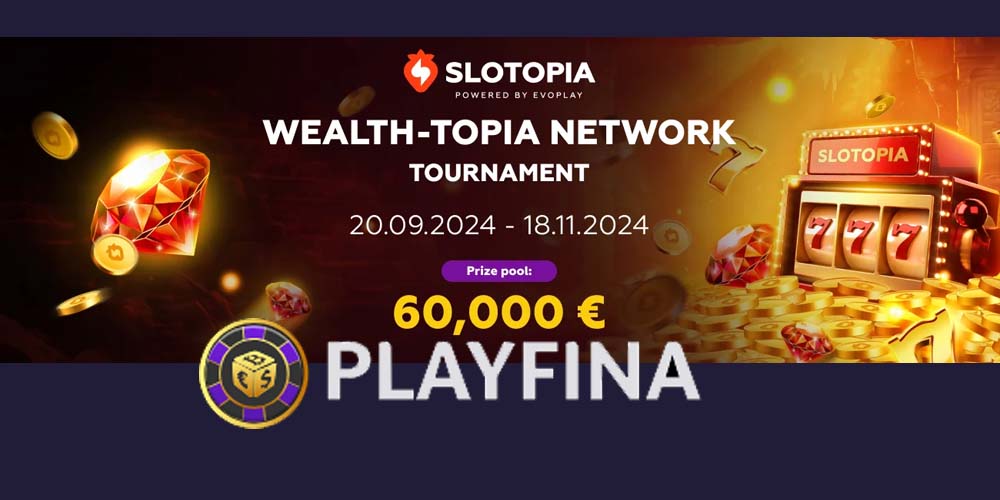Click the gold coin over the diamond
This screenshot has width=1000, height=500.
[115, 254]
